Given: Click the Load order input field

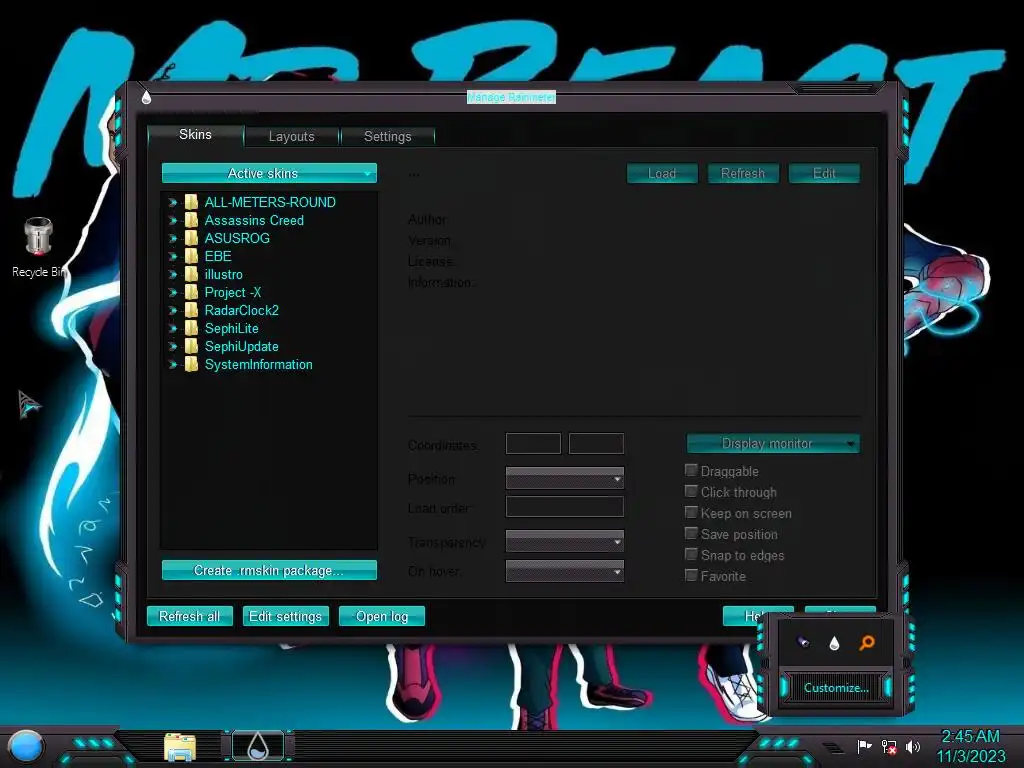Looking at the screenshot, I should point(565,507).
